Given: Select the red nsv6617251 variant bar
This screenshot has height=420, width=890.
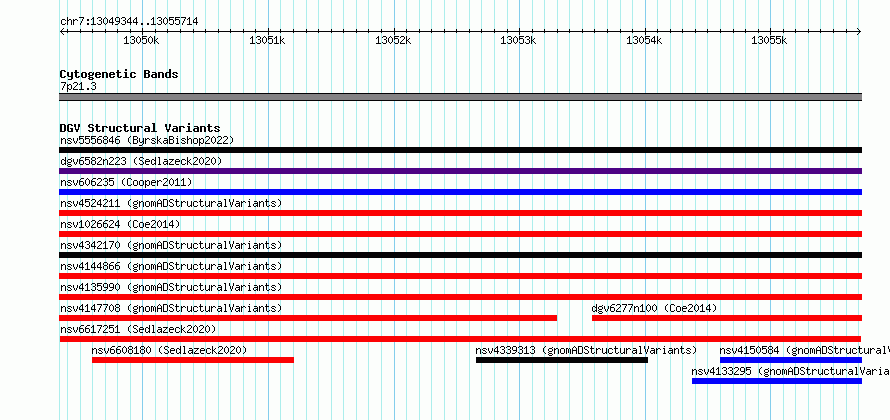Looking at the screenshot, I should point(460,339).
